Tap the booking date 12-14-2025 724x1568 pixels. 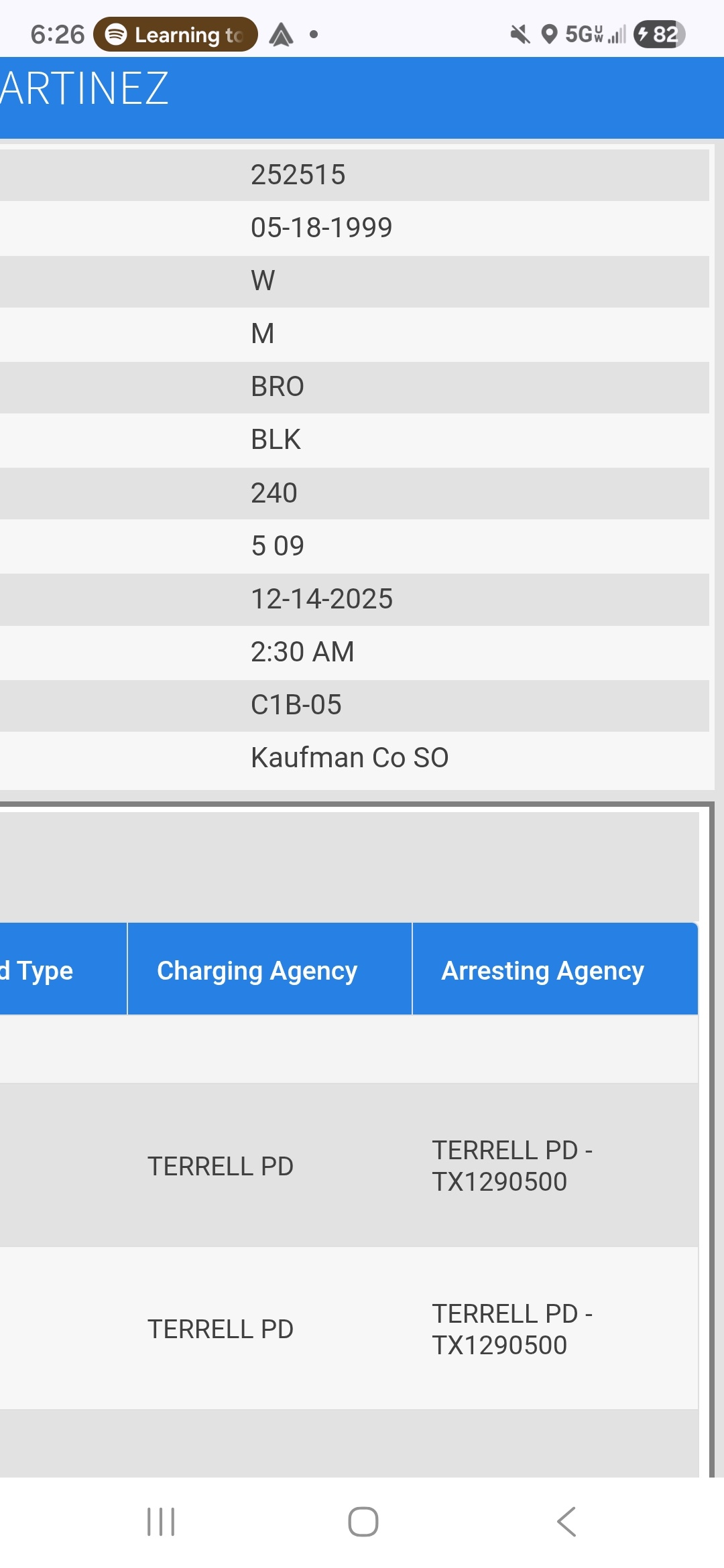click(322, 599)
